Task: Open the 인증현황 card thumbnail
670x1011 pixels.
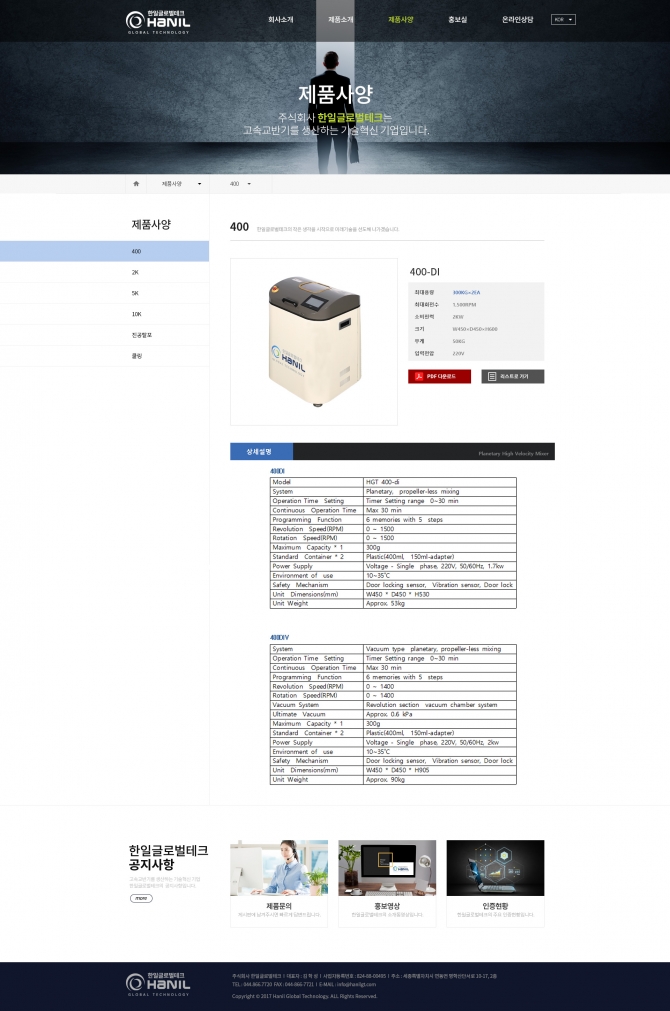Action: [x=495, y=868]
